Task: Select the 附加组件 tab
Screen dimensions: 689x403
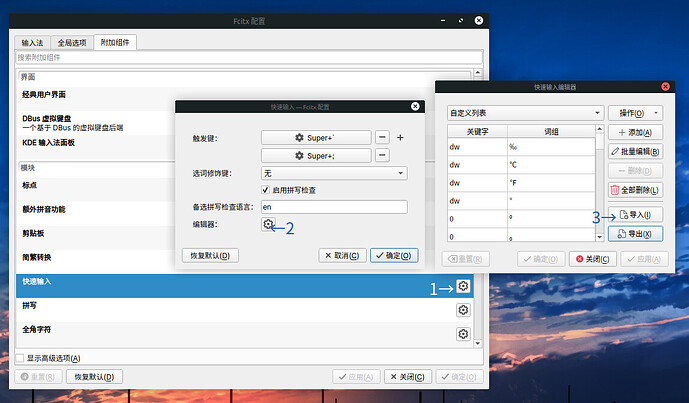Action: click(x=115, y=42)
